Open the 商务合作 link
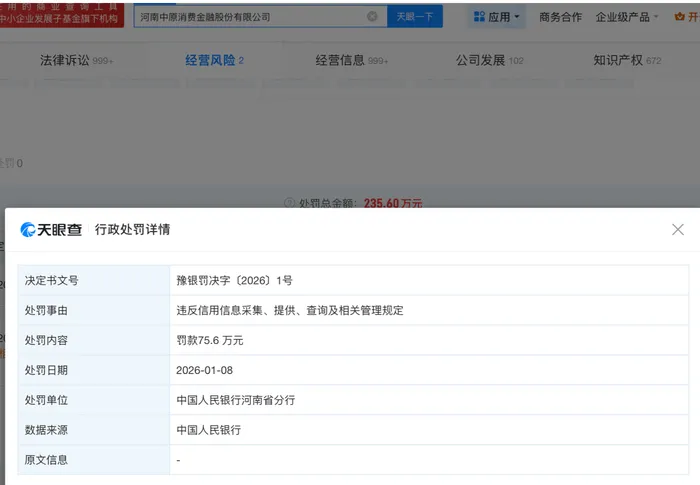 pyautogui.click(x=560, y=17)
